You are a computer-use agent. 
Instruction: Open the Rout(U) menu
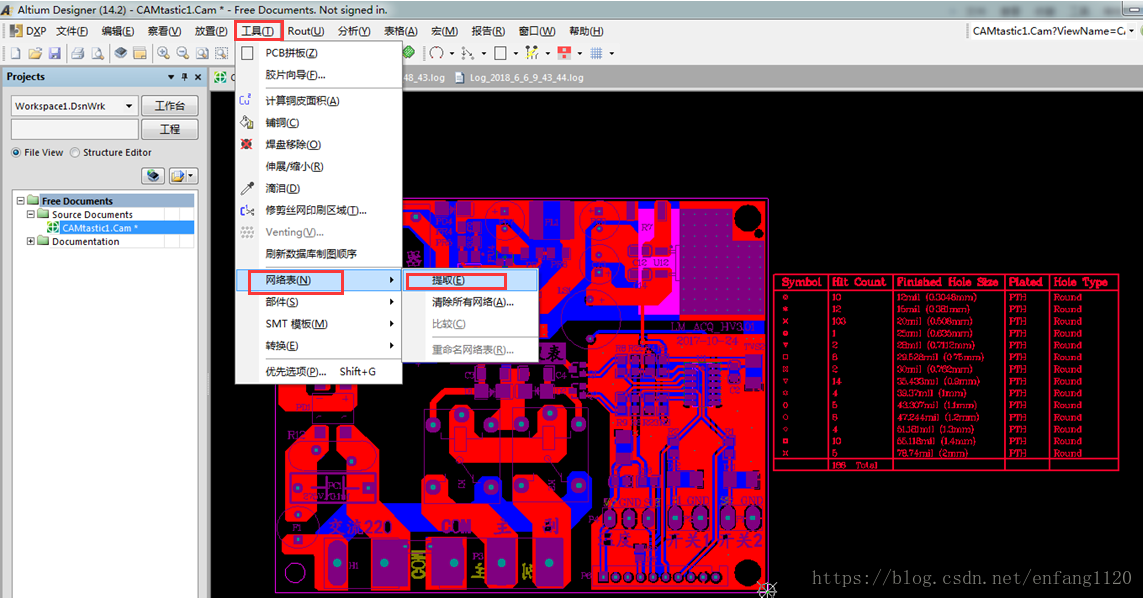305,31
